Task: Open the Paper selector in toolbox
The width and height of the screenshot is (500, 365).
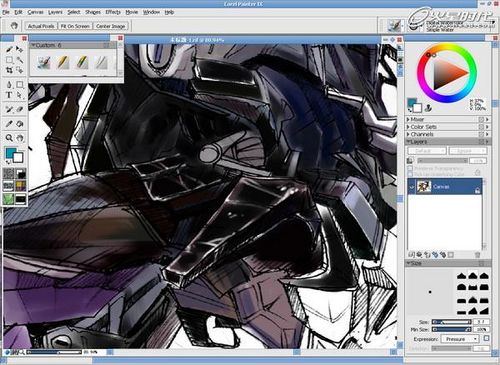Action: click(8, 173)
